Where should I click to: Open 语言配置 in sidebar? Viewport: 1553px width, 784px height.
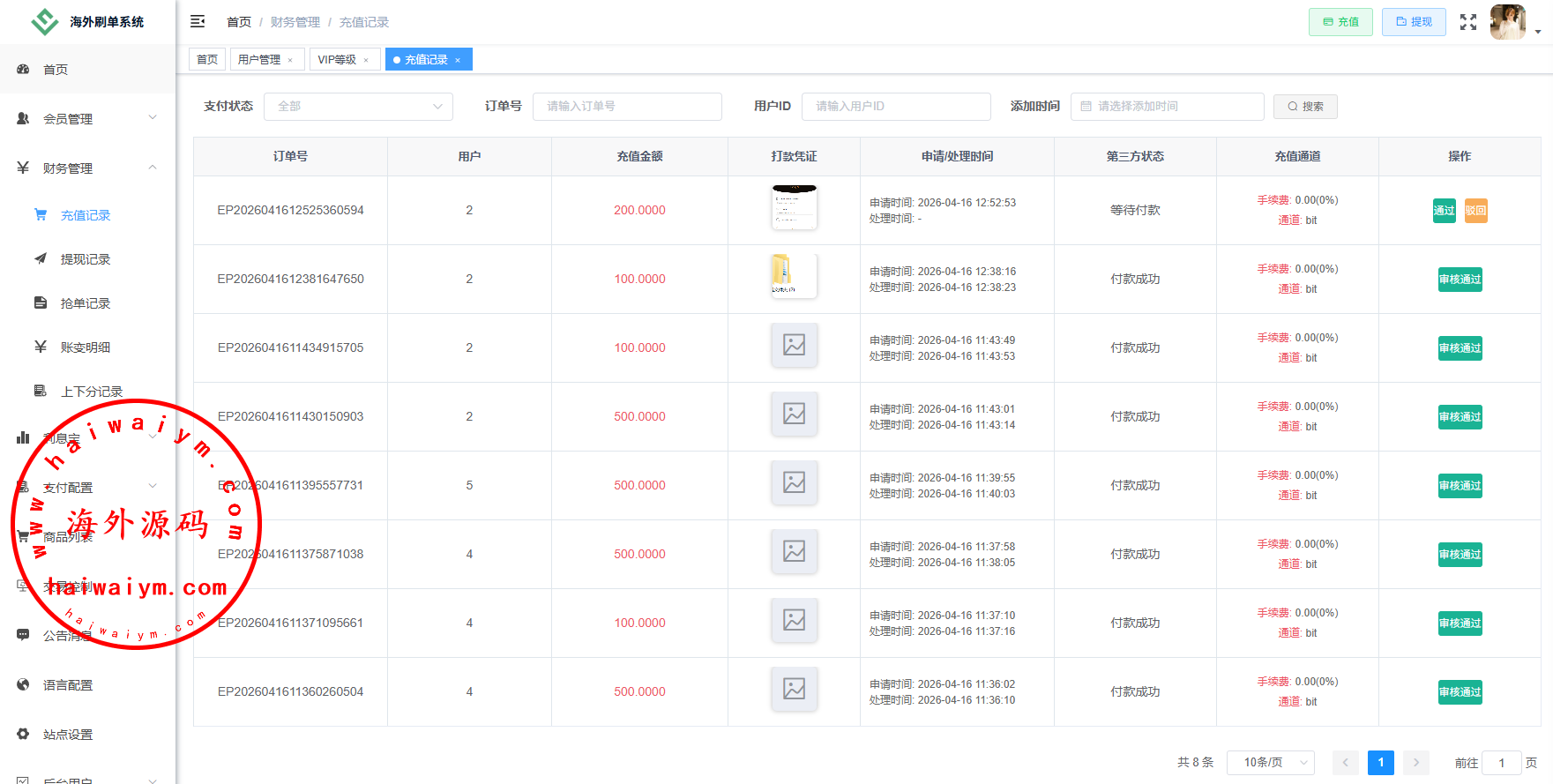pos(68,685)
